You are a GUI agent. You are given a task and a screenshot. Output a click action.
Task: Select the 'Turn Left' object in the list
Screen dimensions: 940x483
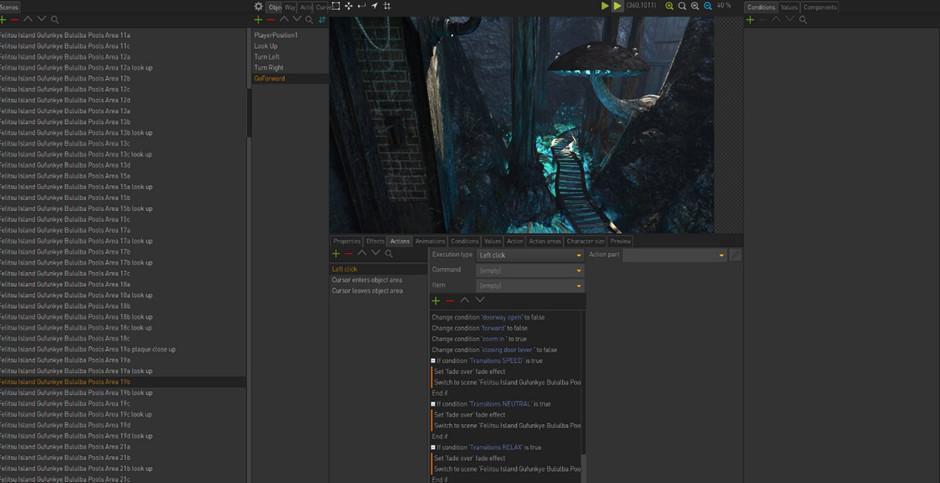[267, 57]
